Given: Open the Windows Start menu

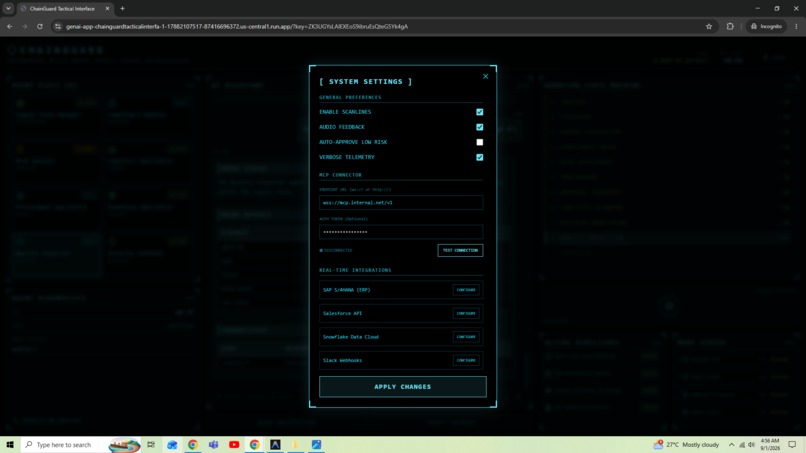Looking at the screenshot, I should [x=10, y=444].
